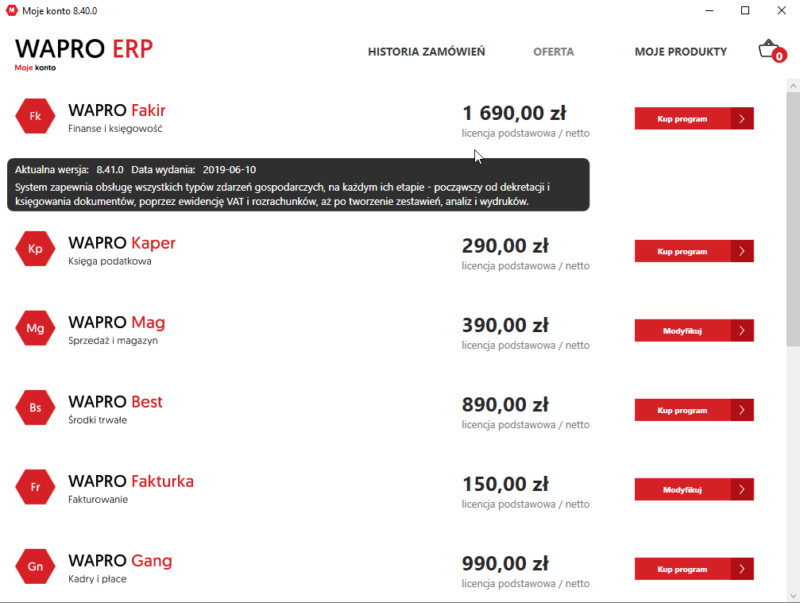Click the WAPRO ERP logo
The image size is (800, 603).
(x=83, y=48)
